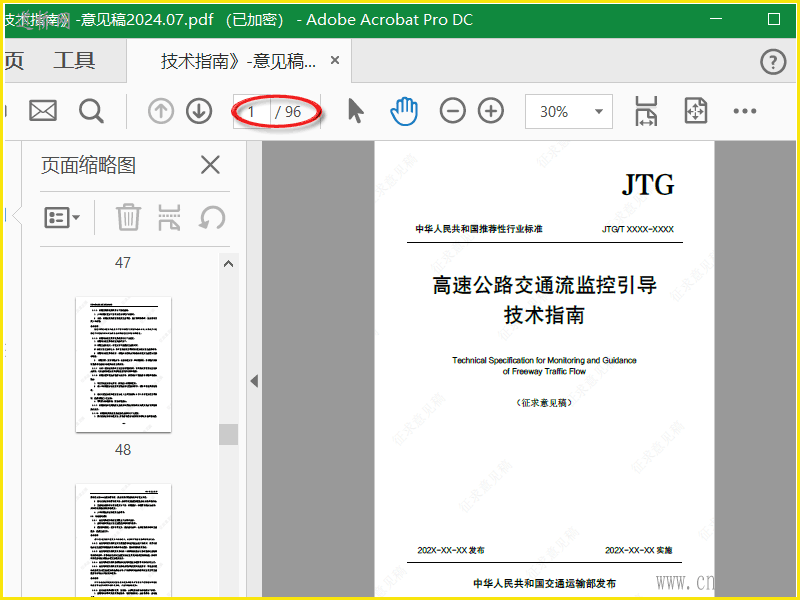Click the total page count / 96
Image resolution: width=800 pixels, height=600 pixels.
(x=288, y=112)
